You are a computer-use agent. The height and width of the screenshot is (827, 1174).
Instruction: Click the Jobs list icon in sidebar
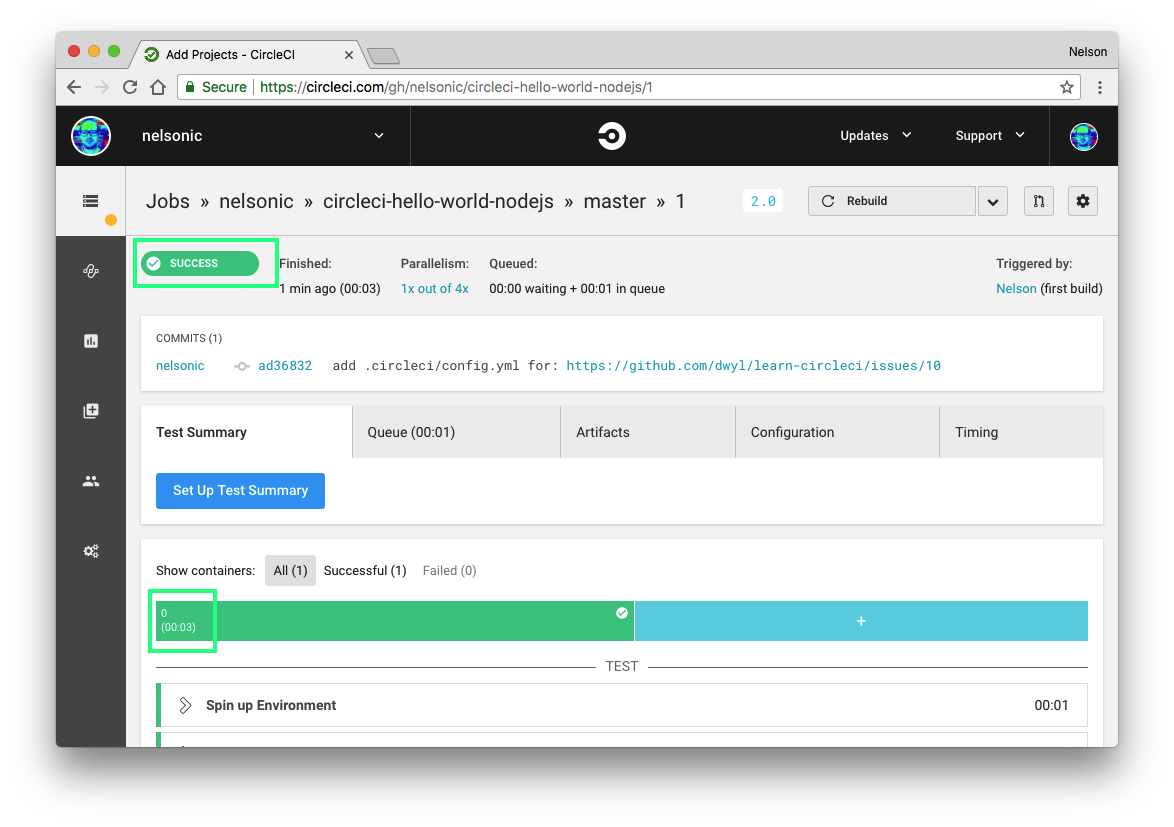91,201
